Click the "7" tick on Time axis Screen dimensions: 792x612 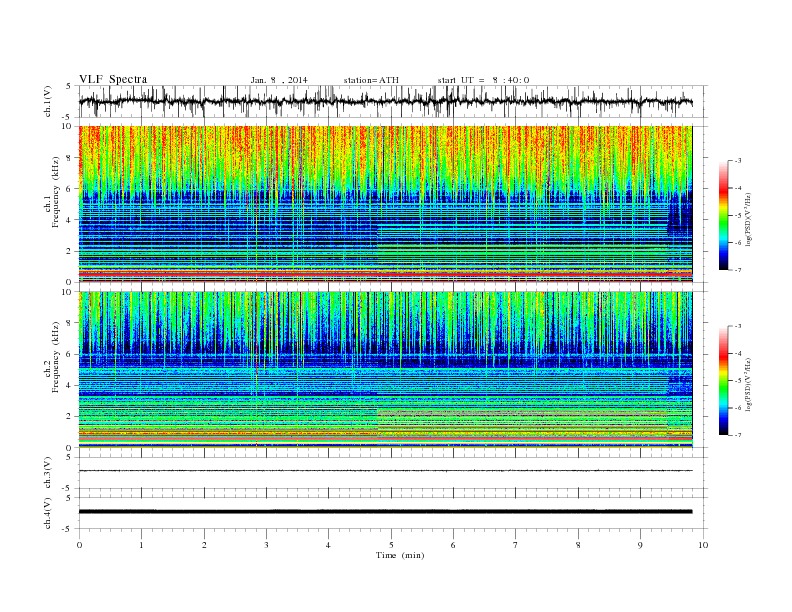[x=516, y=545]
